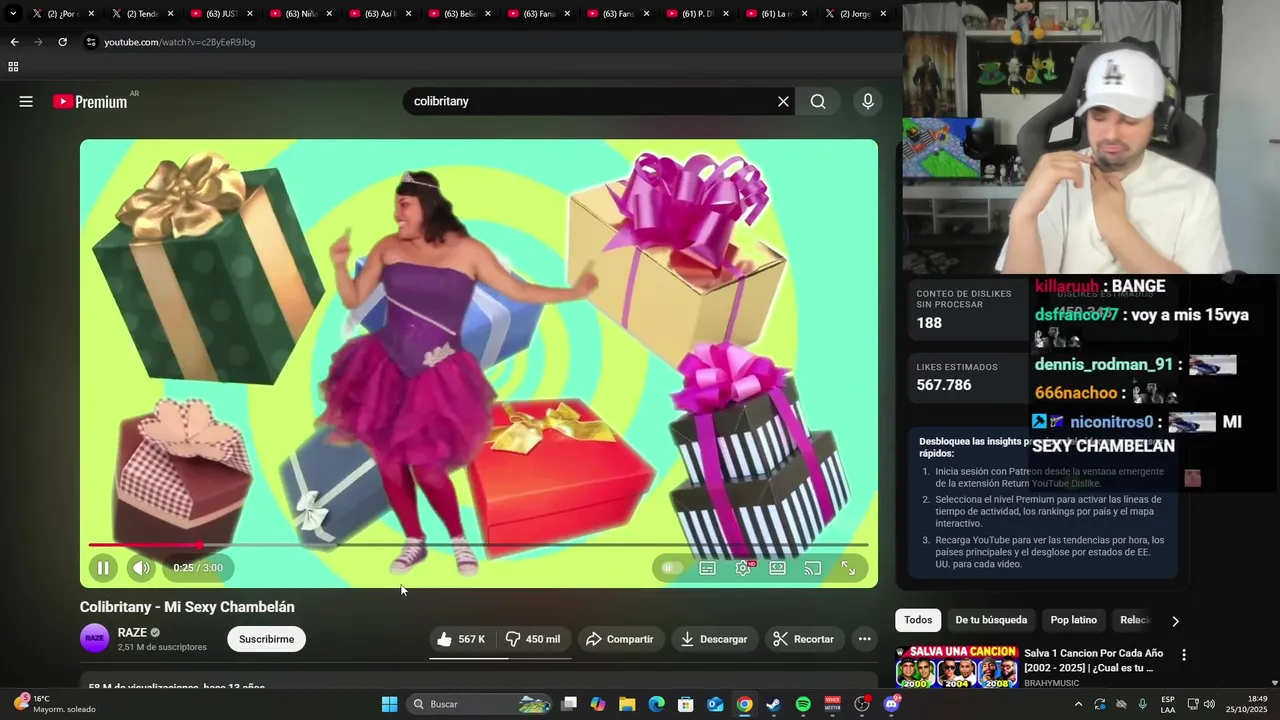Viewport: 1280px width, 720px height.
Task: Like the video showing 567 K
Action: click(461, 639)
